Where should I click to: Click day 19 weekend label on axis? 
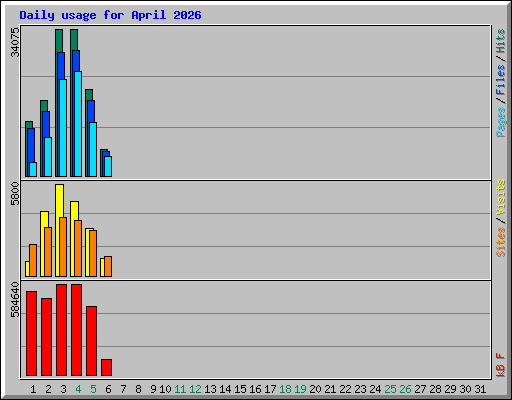click(300, 389)
